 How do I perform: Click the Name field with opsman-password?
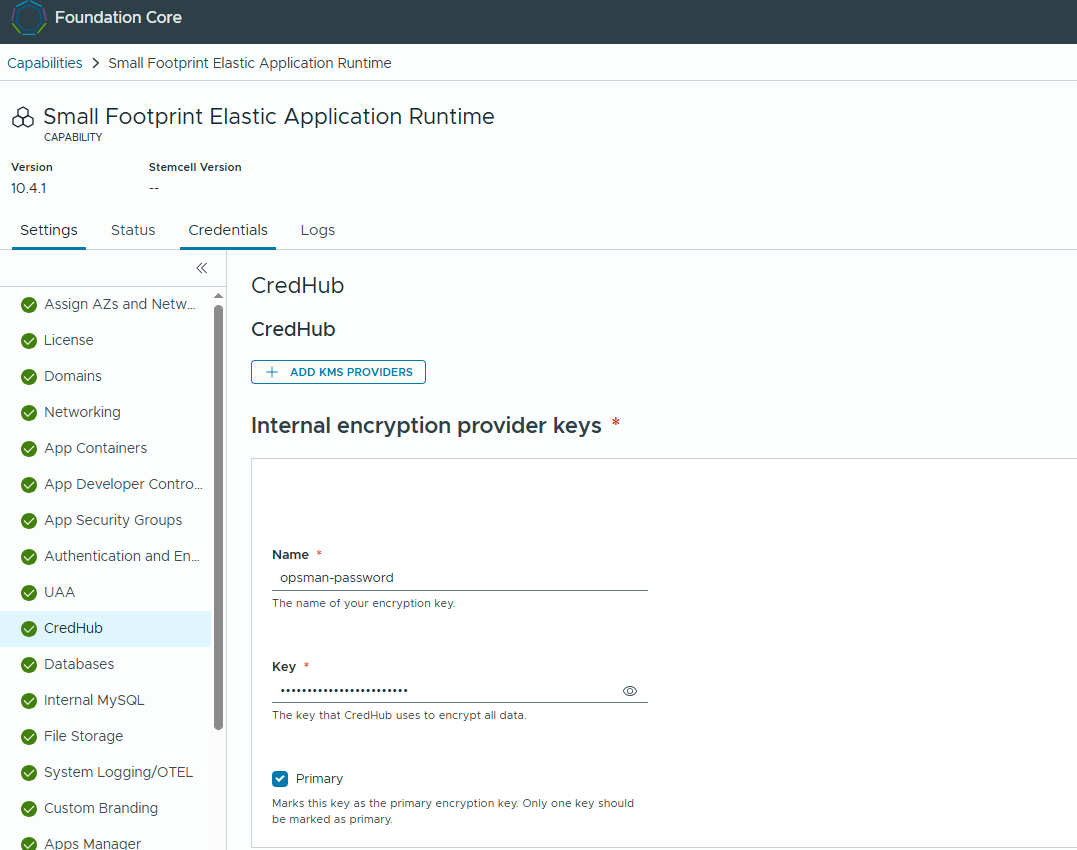point(460,578)
